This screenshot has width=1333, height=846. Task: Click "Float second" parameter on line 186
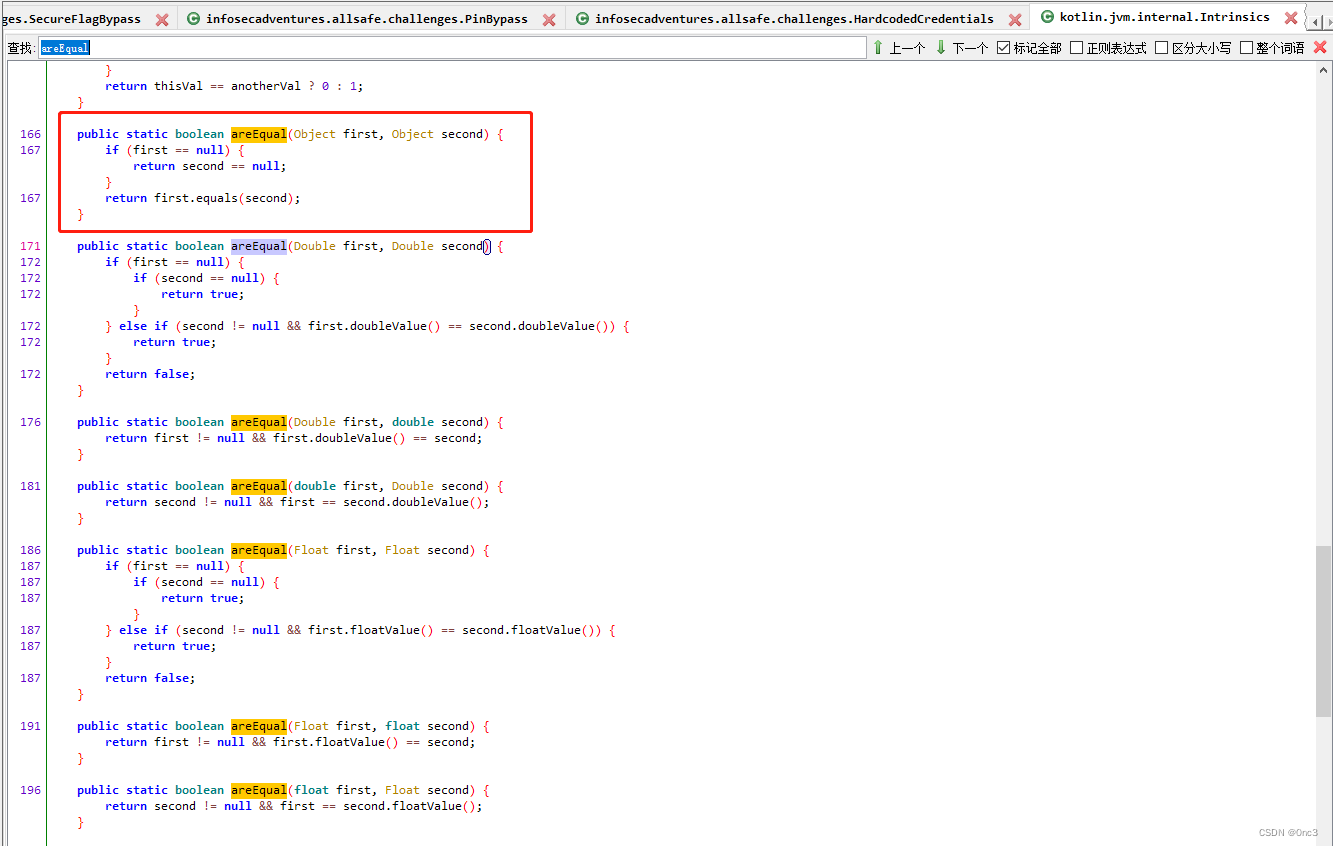427,550
